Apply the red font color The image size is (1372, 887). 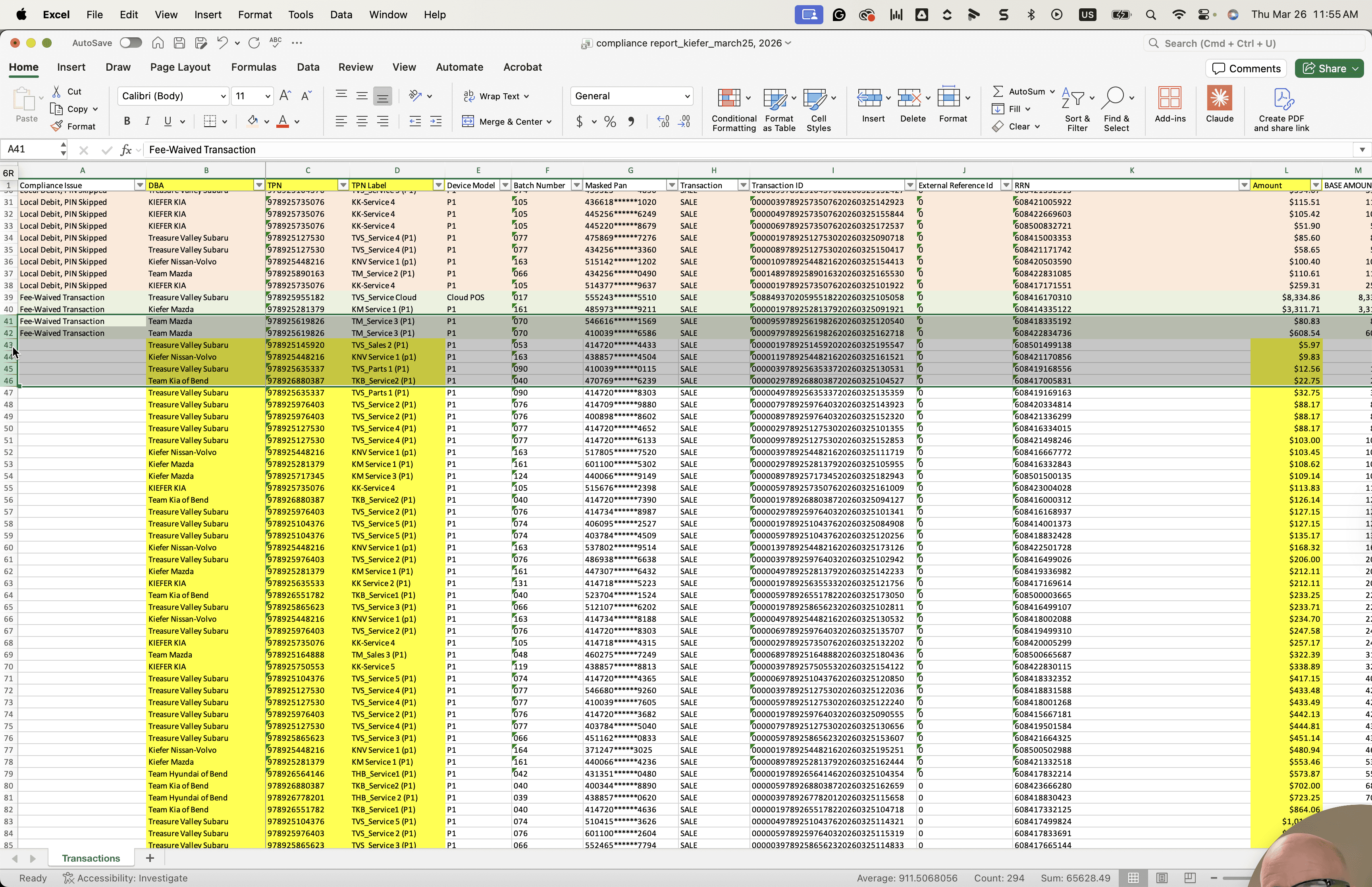[283, 121]
